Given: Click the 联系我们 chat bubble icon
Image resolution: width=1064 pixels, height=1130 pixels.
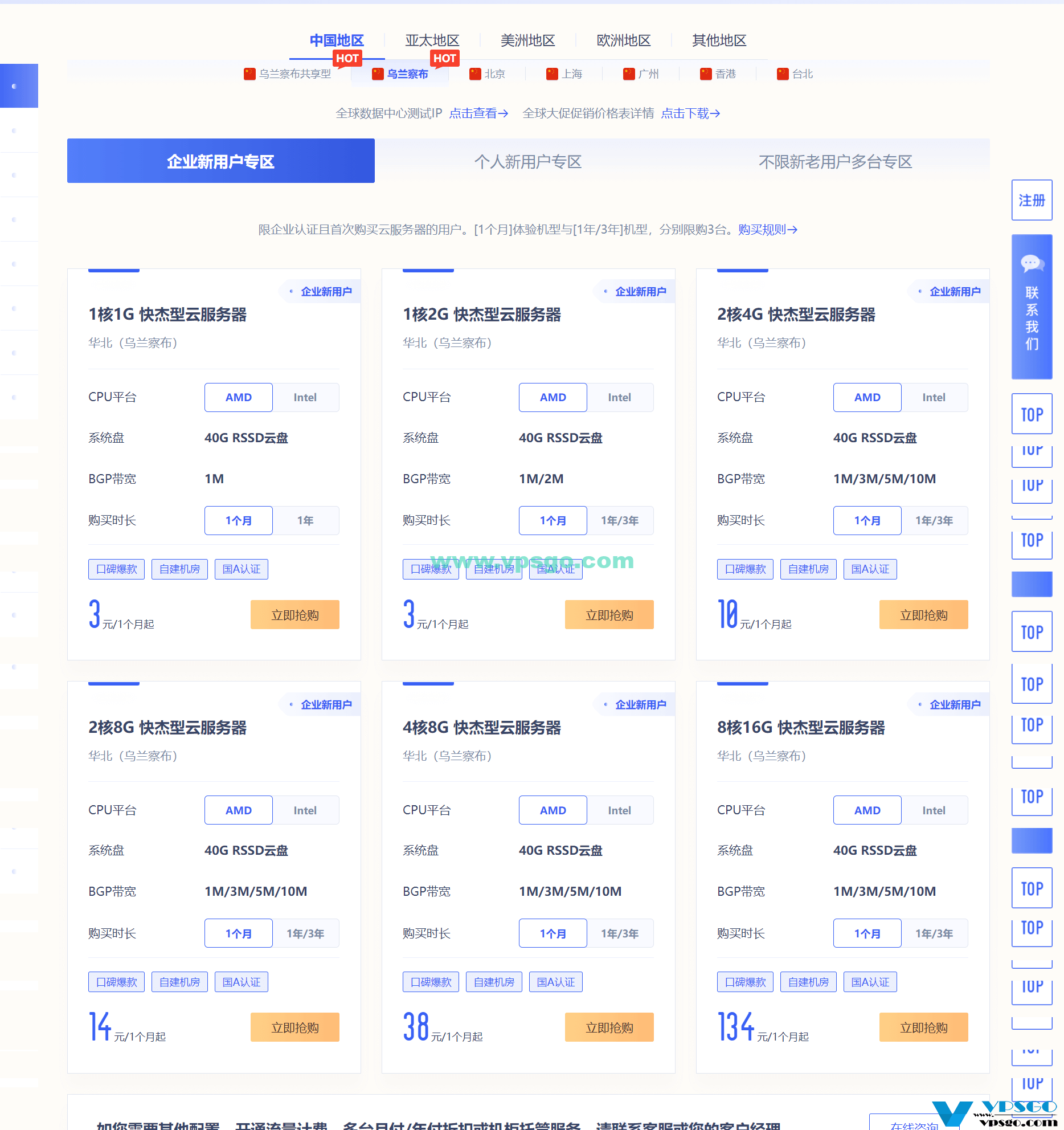Looking at the screenshot, I should coord(1032,264).
